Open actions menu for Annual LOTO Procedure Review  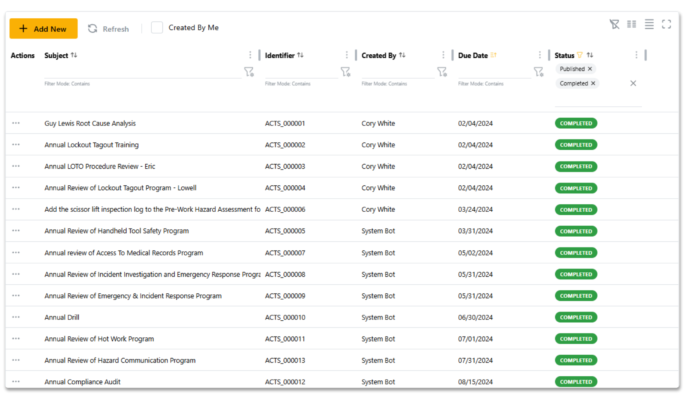[16, 166]
